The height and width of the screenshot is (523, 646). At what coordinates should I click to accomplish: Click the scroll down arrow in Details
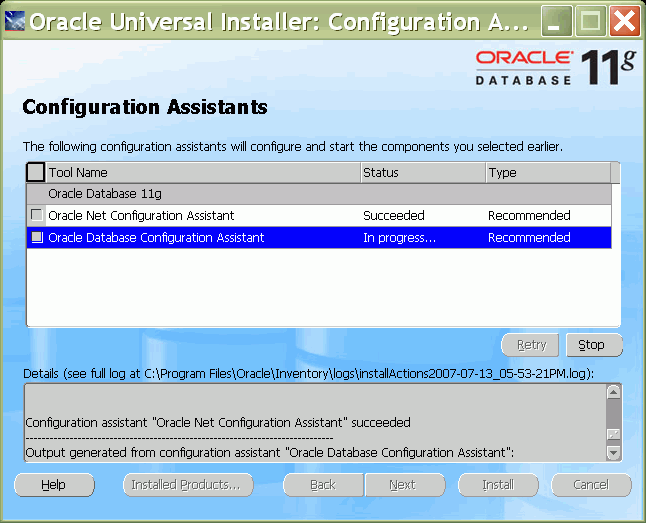tap(613, 452)
